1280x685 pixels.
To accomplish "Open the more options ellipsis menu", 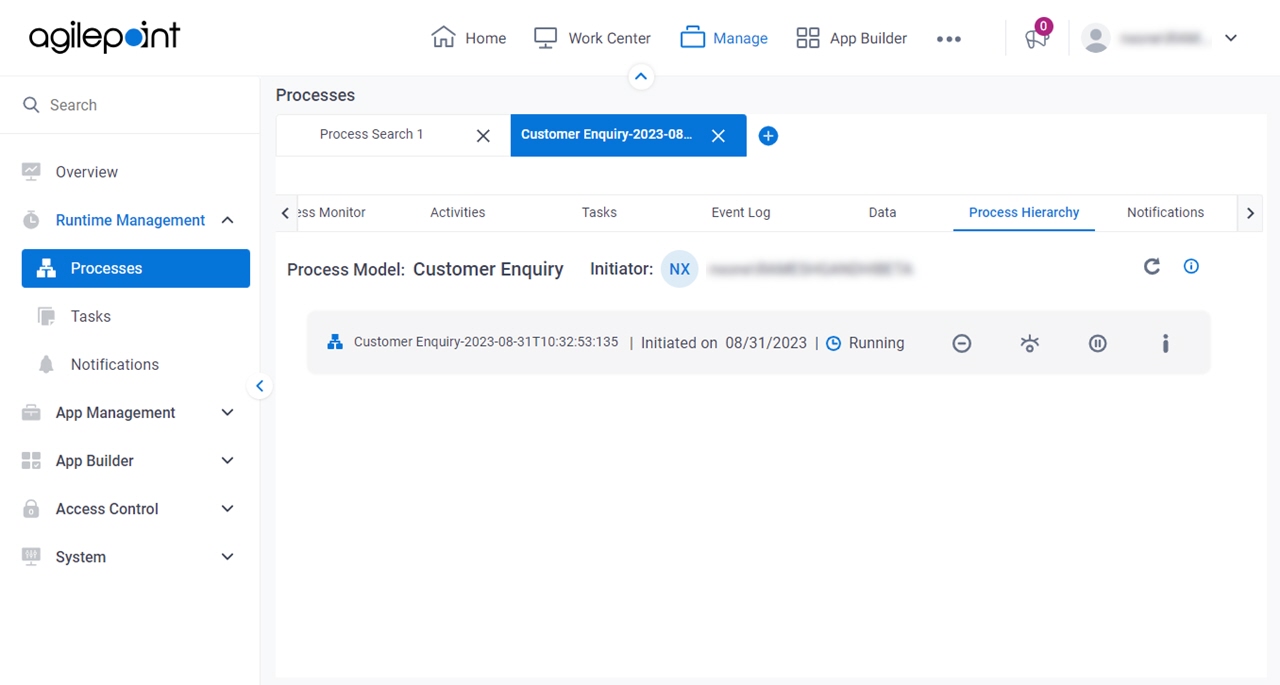I will point(948,39).
